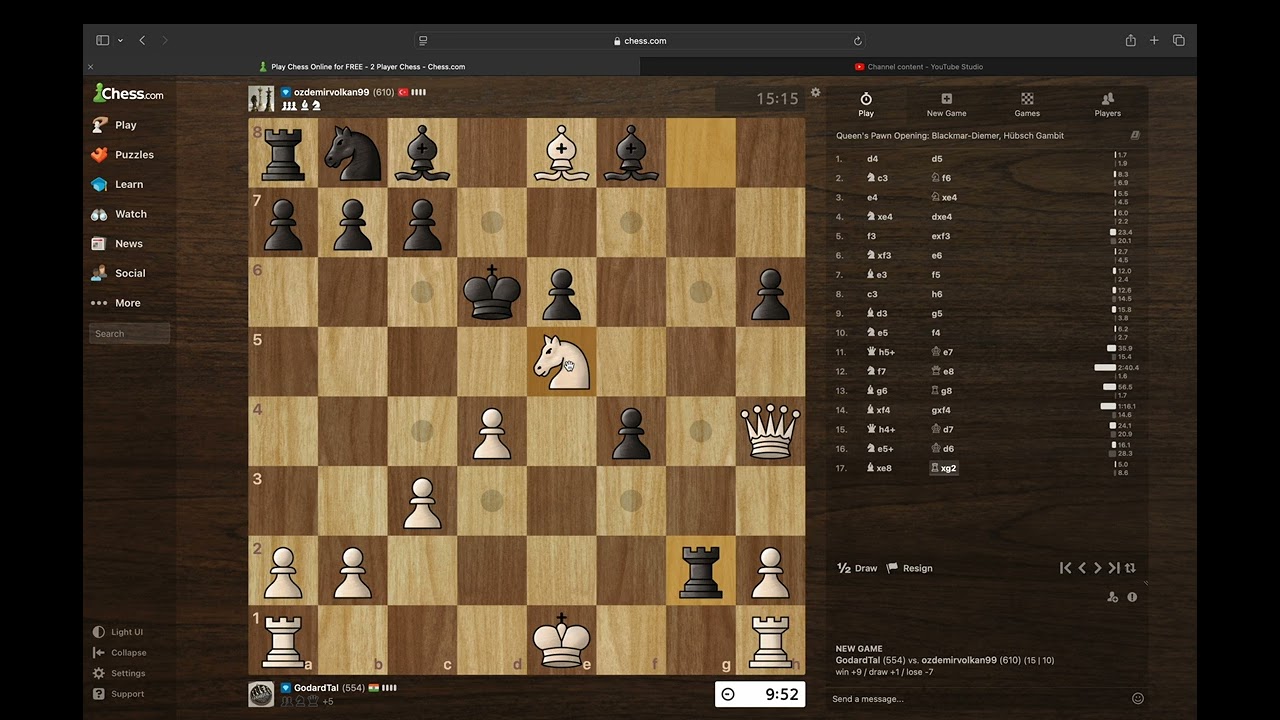
Task: Click the Safari Share icon
Action: [1130, 41]
